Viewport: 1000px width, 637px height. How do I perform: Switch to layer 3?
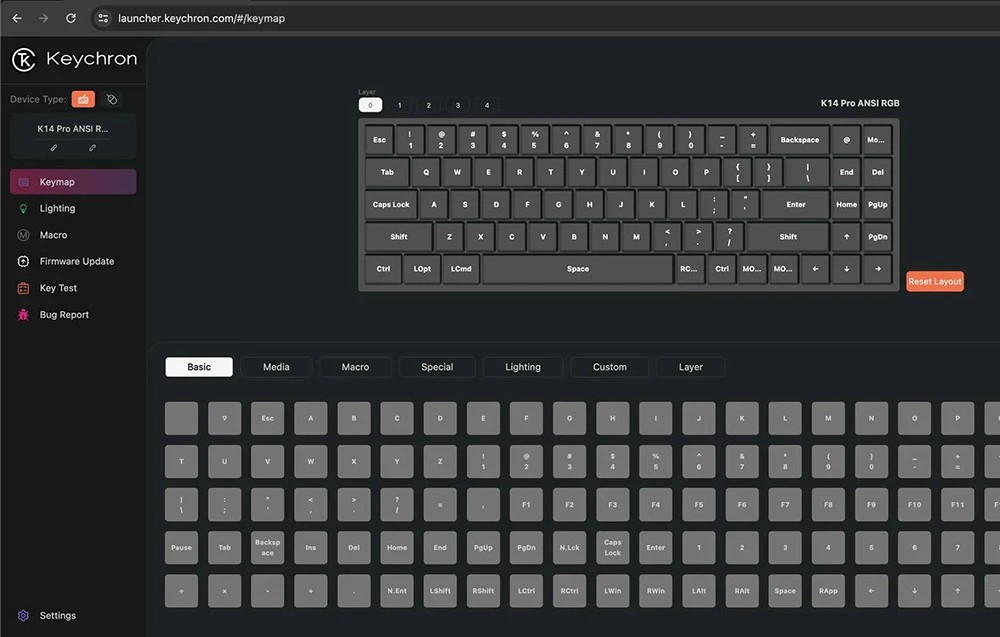click(458, 105)
